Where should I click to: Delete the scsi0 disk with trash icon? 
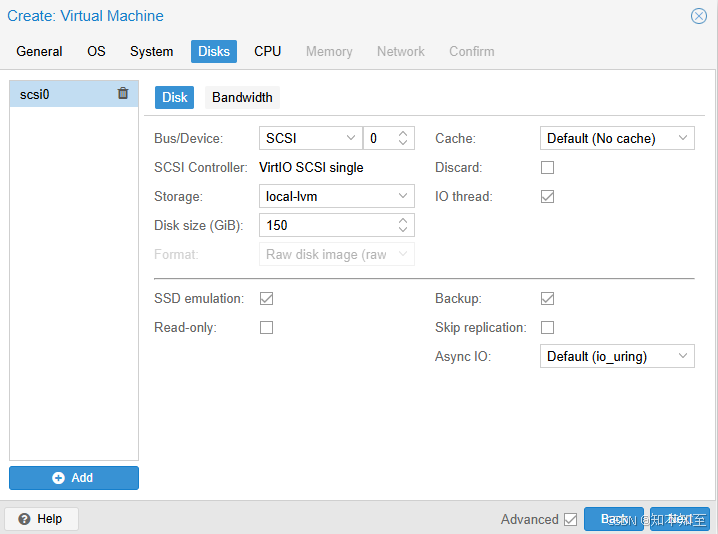(123, 93)
